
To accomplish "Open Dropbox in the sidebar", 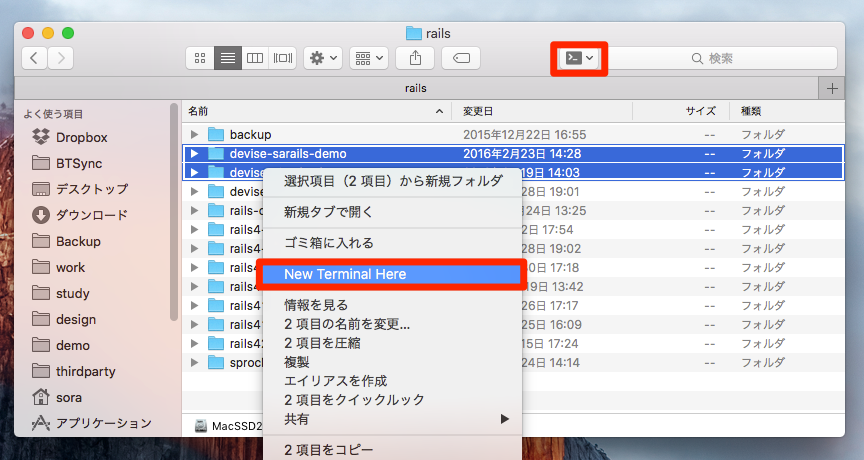I will click(x=81, y=137).
